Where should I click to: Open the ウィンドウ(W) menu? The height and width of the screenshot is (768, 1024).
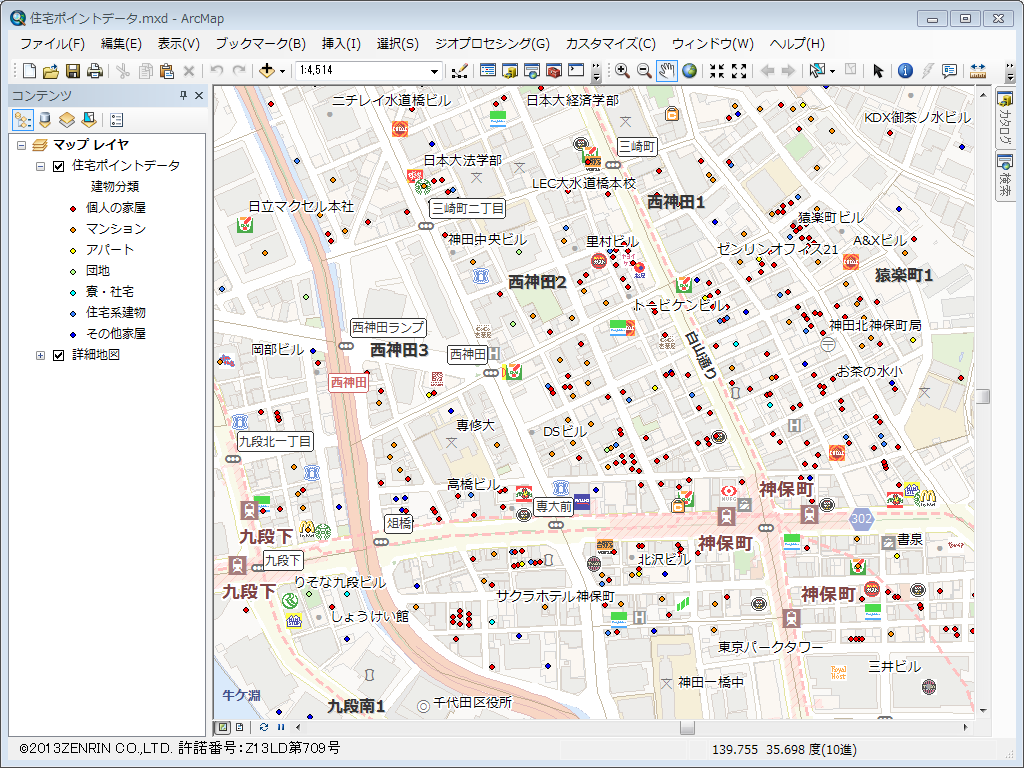[x=712, y=44]
